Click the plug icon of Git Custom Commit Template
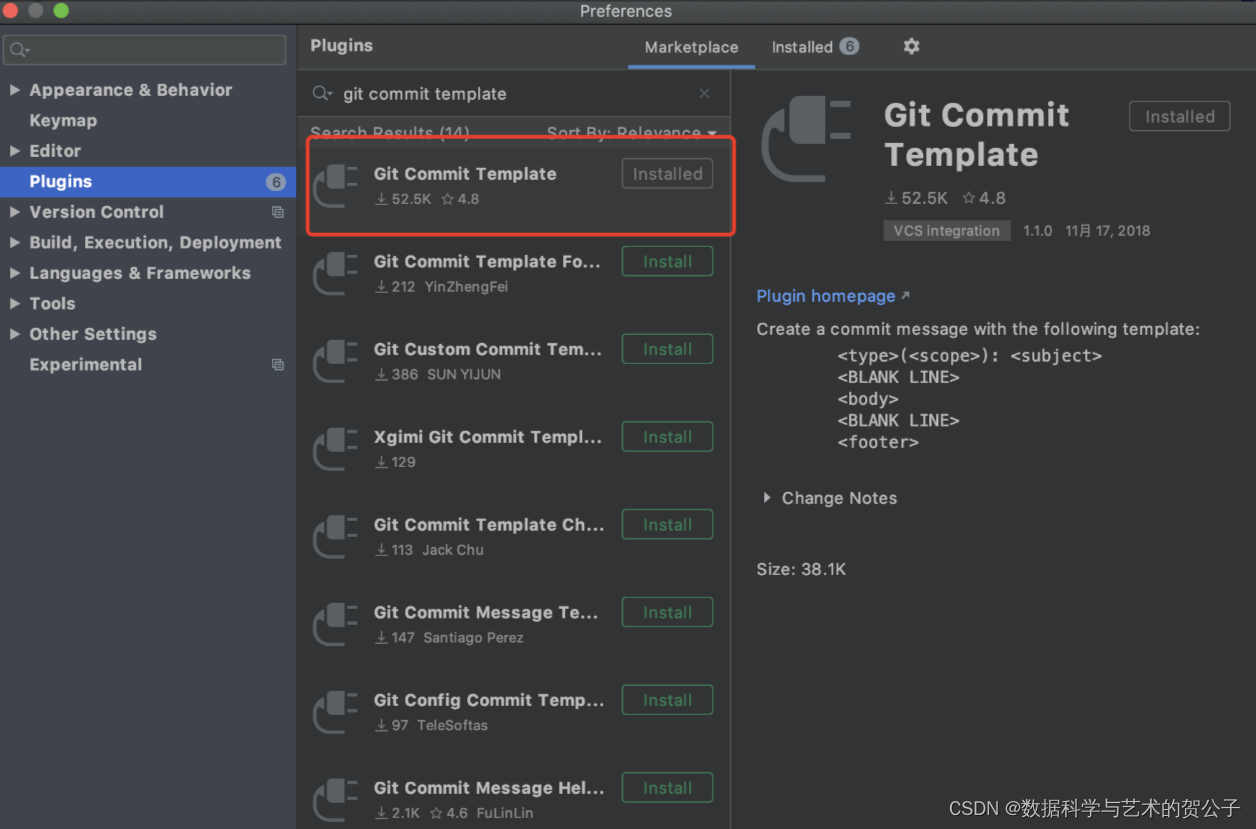This screenshot has width=1256, height=829. click(x=335, y=361)
